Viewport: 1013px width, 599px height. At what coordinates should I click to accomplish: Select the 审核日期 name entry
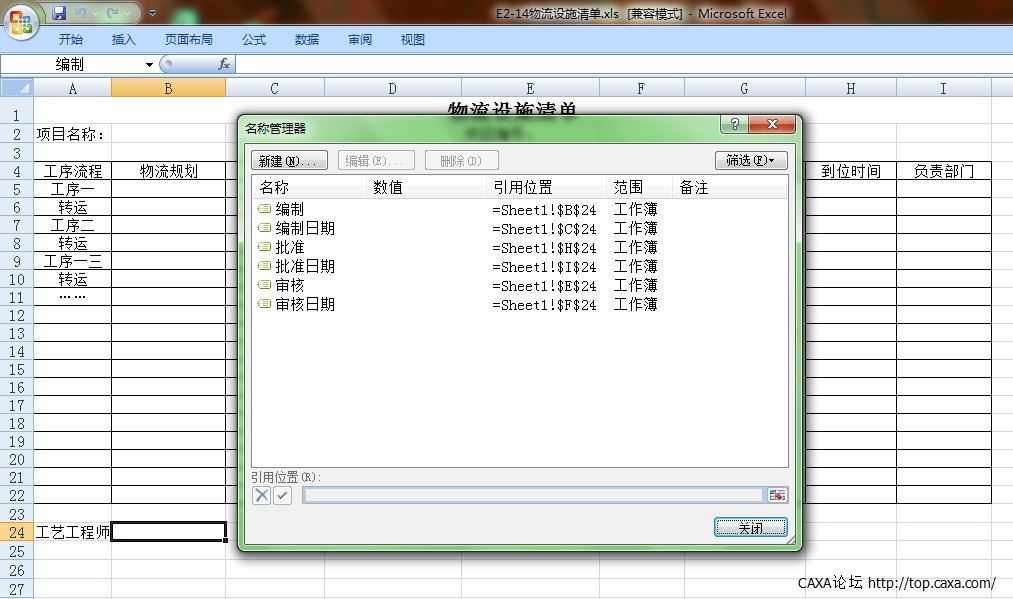[x=305, y=304]
